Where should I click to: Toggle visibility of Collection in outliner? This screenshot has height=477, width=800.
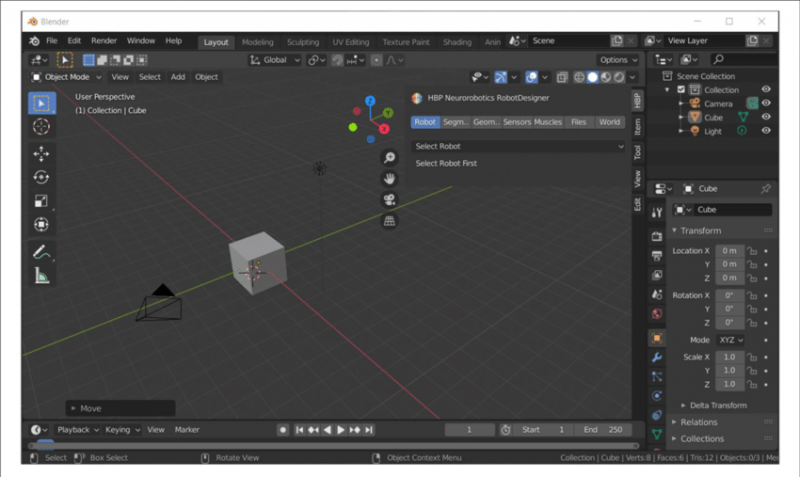[766, 89]
